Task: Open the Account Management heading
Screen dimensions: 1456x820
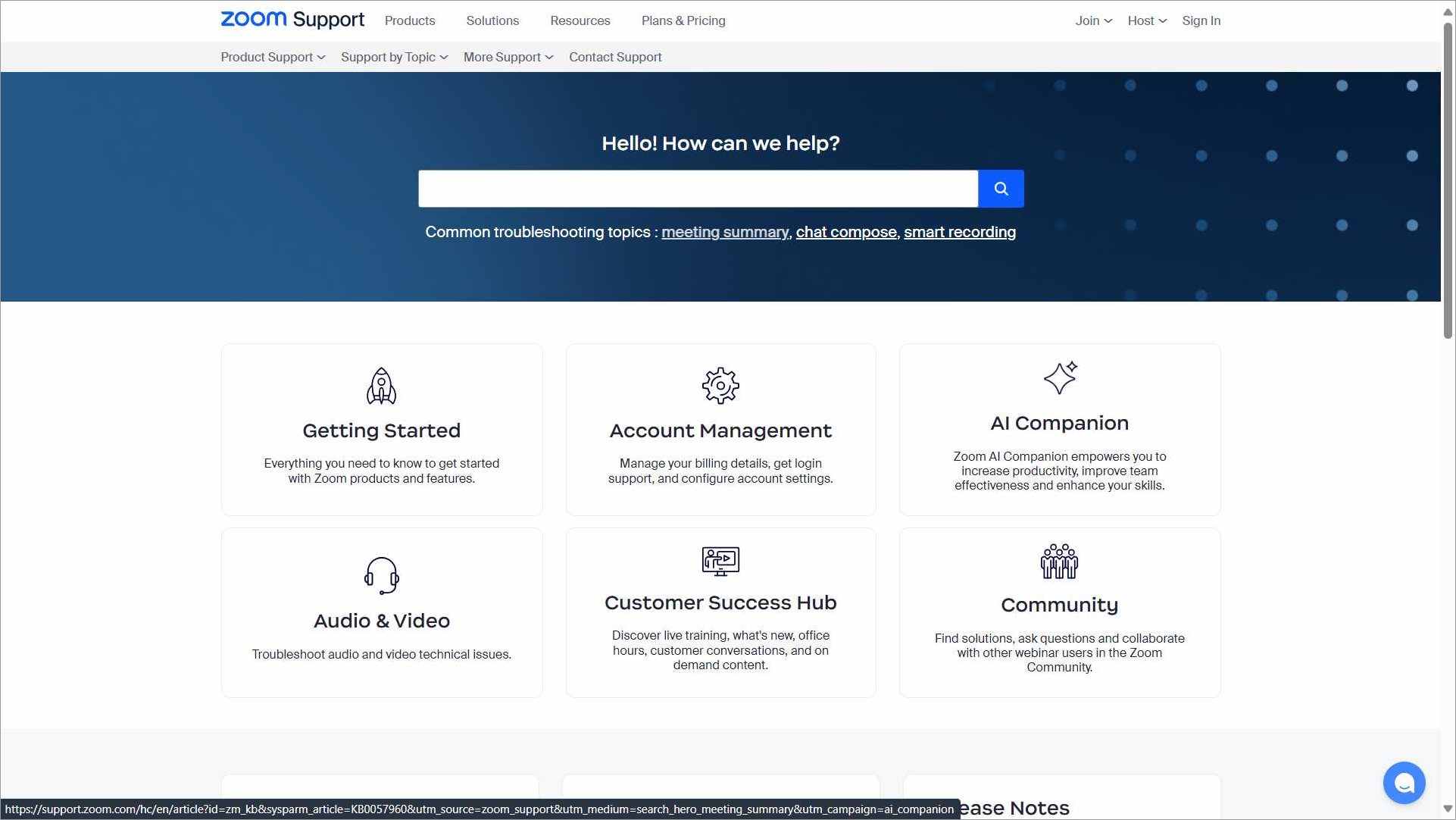Action: (x=720, y=430)
